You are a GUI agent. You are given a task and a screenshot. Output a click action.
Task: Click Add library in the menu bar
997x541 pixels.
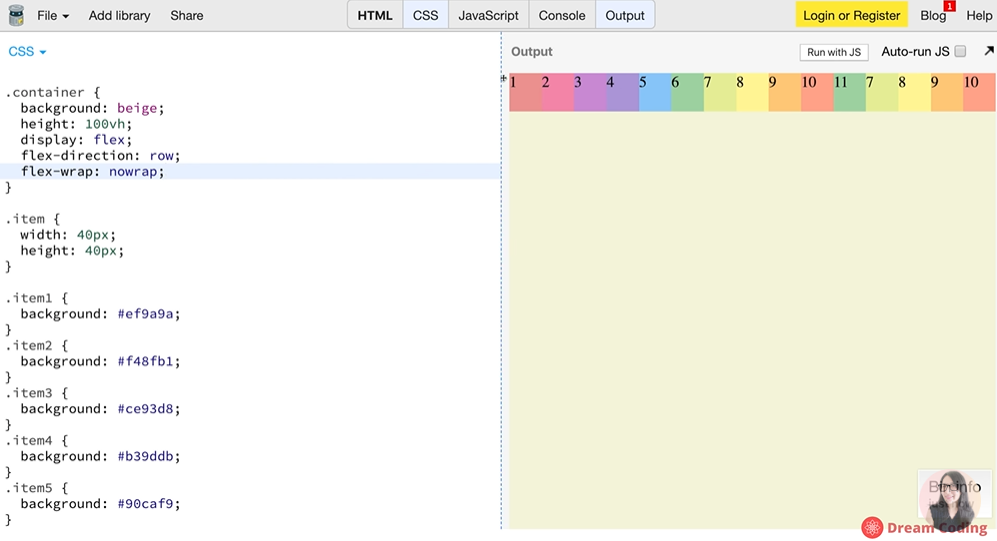pos(120,15)
